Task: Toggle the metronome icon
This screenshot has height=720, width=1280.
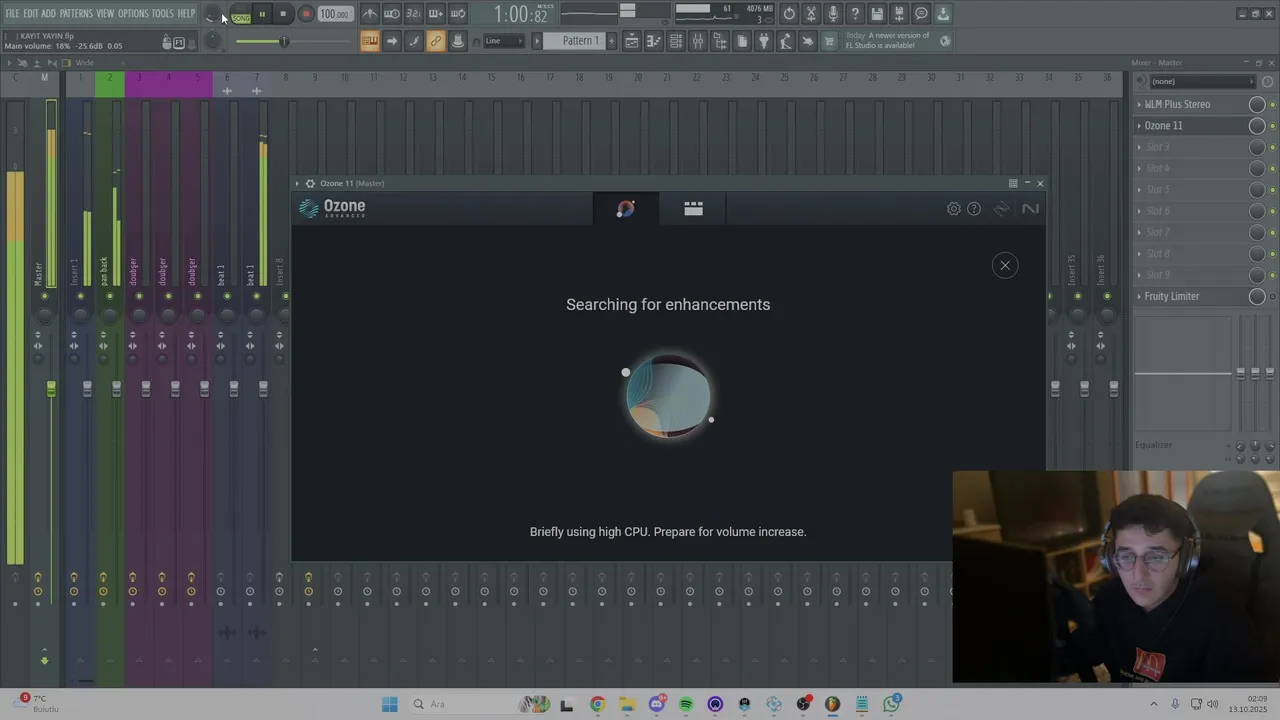Action: [x=369, y=14]
